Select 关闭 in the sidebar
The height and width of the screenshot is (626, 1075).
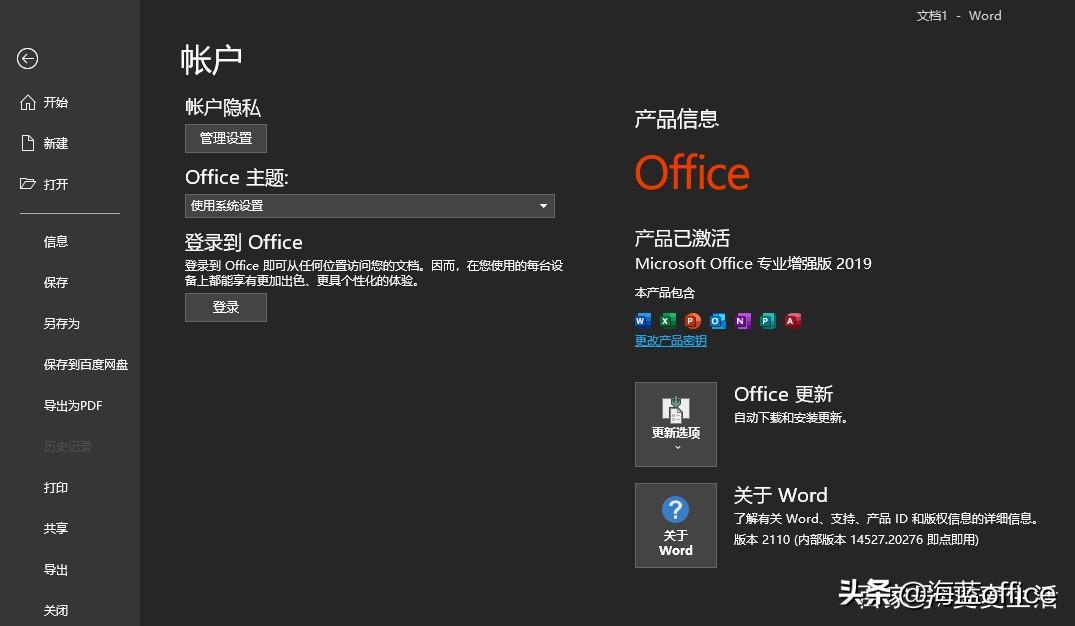56,610
